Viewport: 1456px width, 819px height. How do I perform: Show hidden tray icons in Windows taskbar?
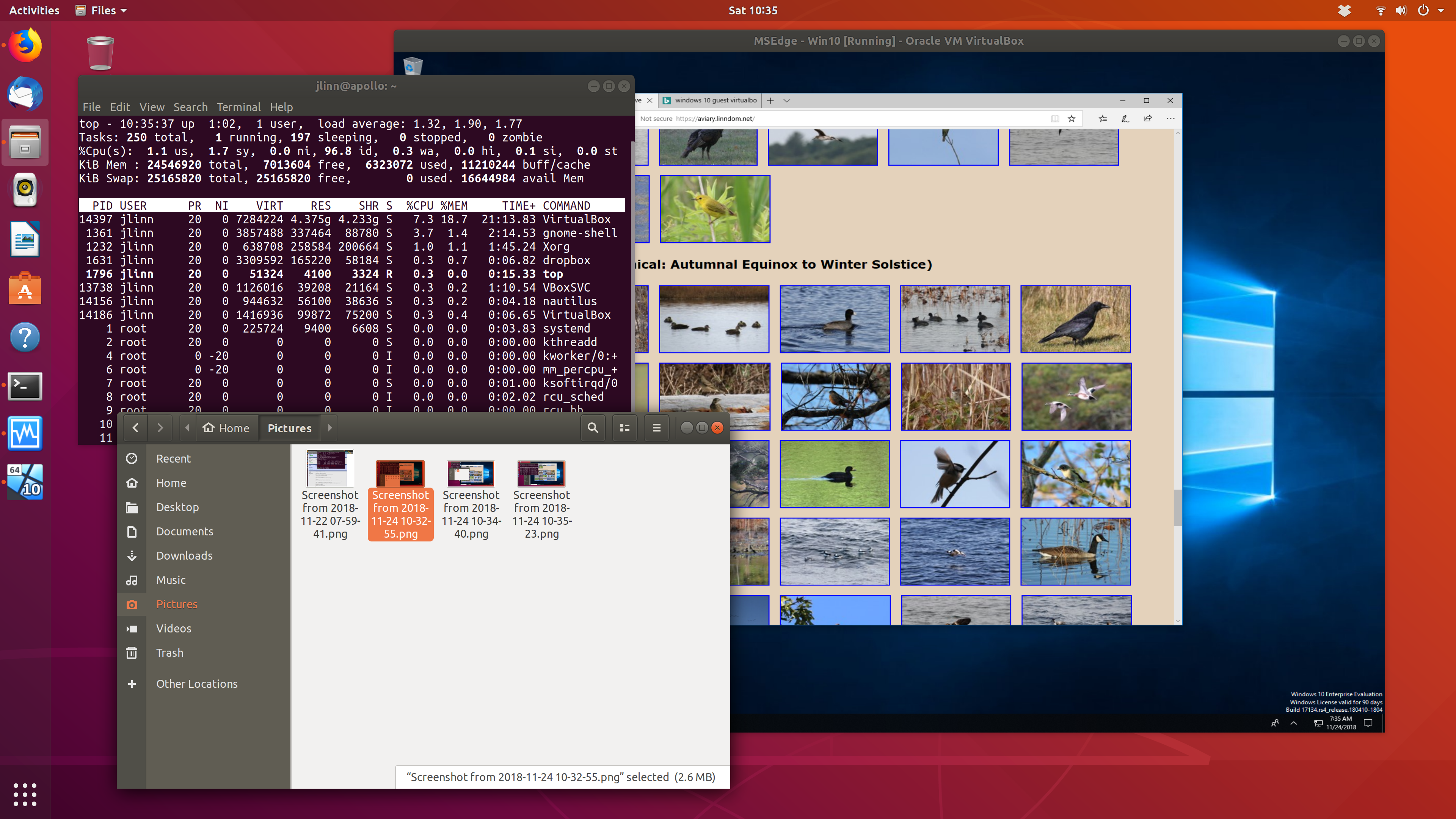1293,723
